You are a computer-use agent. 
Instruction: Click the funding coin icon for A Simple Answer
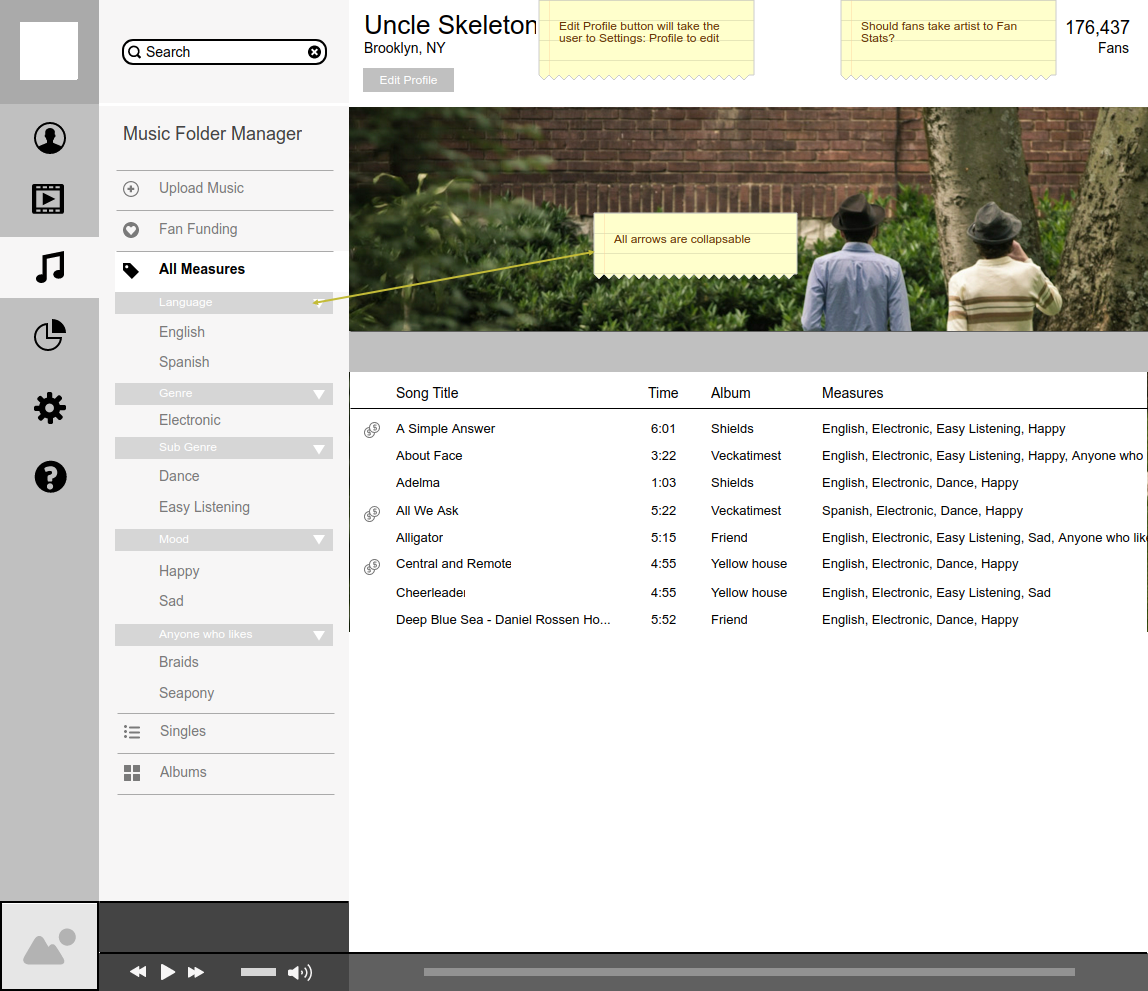pyautogui.click(x=372, y=430)
